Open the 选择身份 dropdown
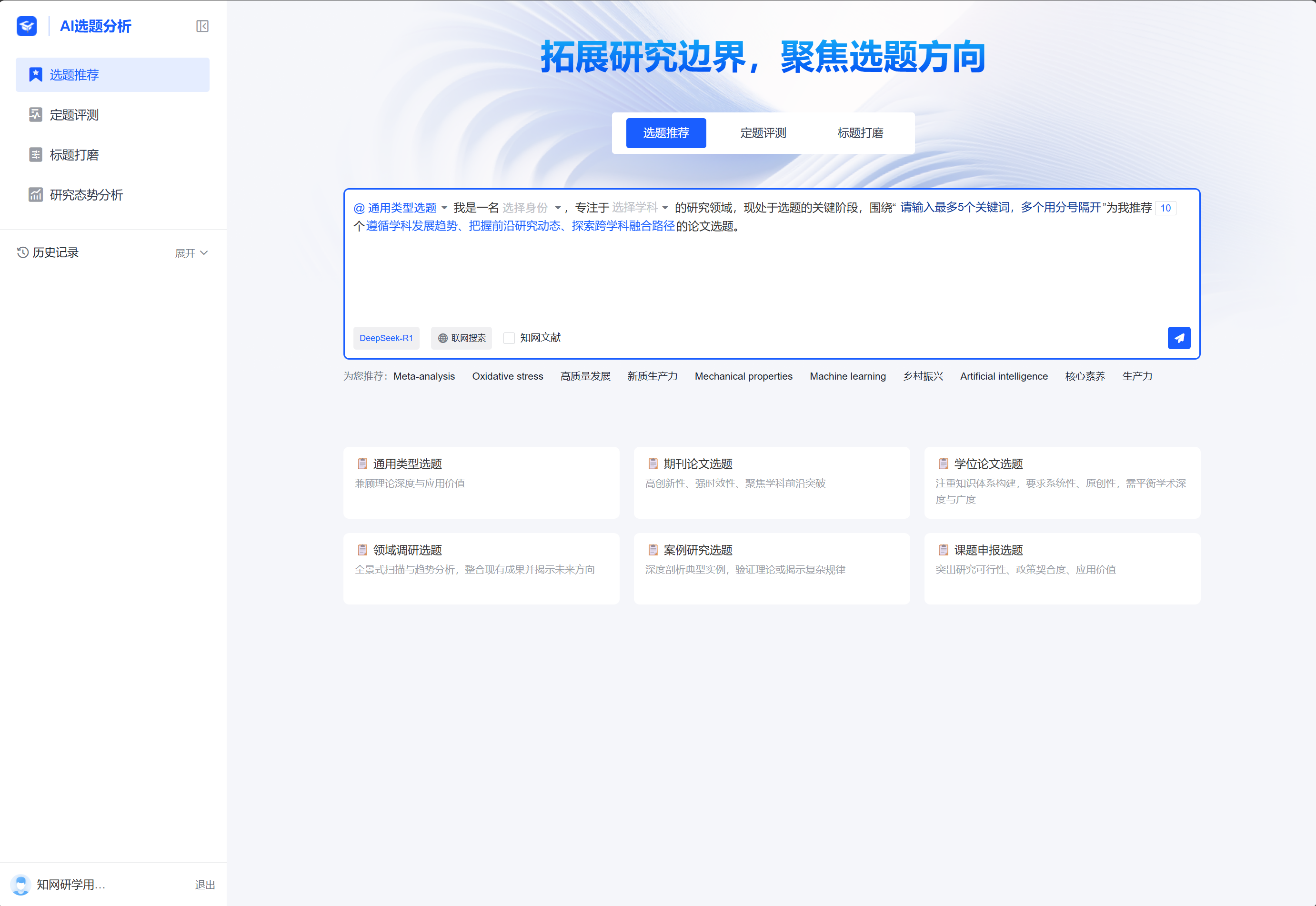Image resolution: width=1316 pixels, height=906 pixels. [532, 208]
